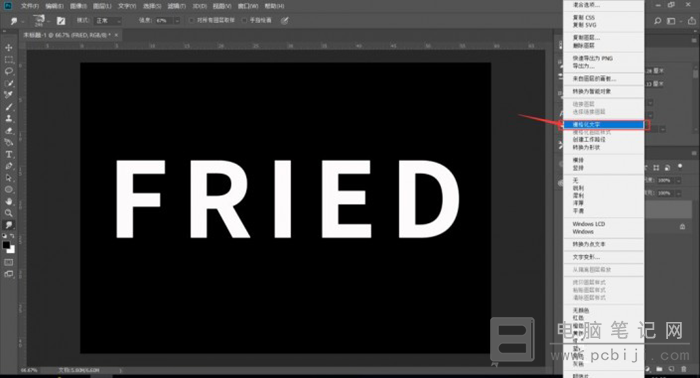The image size is (700, 378).
Task: Open the 视图 menu
Action: 222,6
